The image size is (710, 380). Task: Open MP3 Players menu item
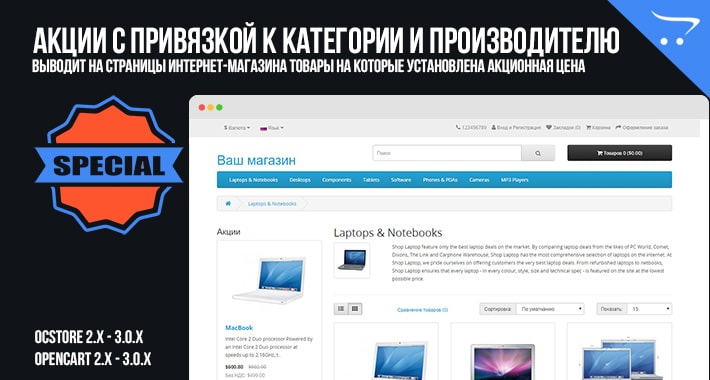pyautogui.click(x=514, y=180)
